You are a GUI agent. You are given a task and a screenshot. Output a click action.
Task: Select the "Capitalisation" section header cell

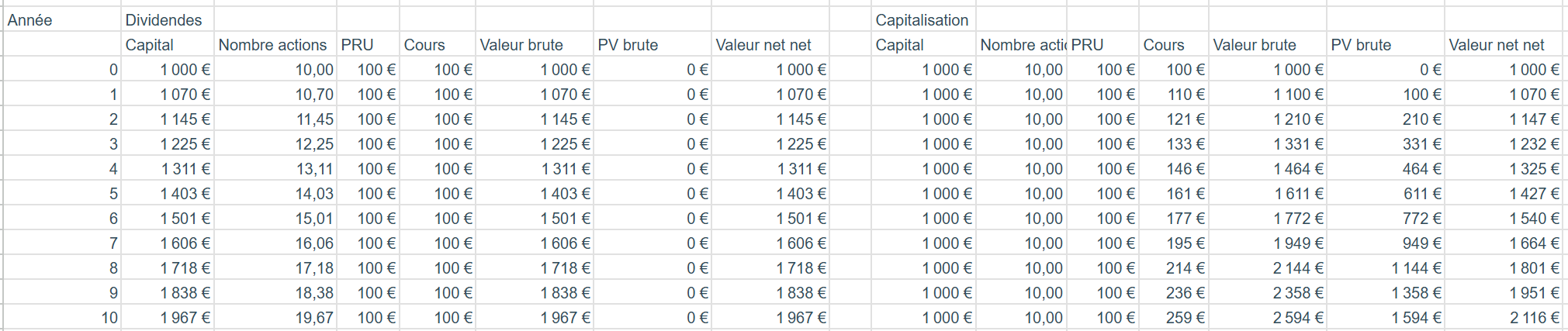click(x=922, y=20)
